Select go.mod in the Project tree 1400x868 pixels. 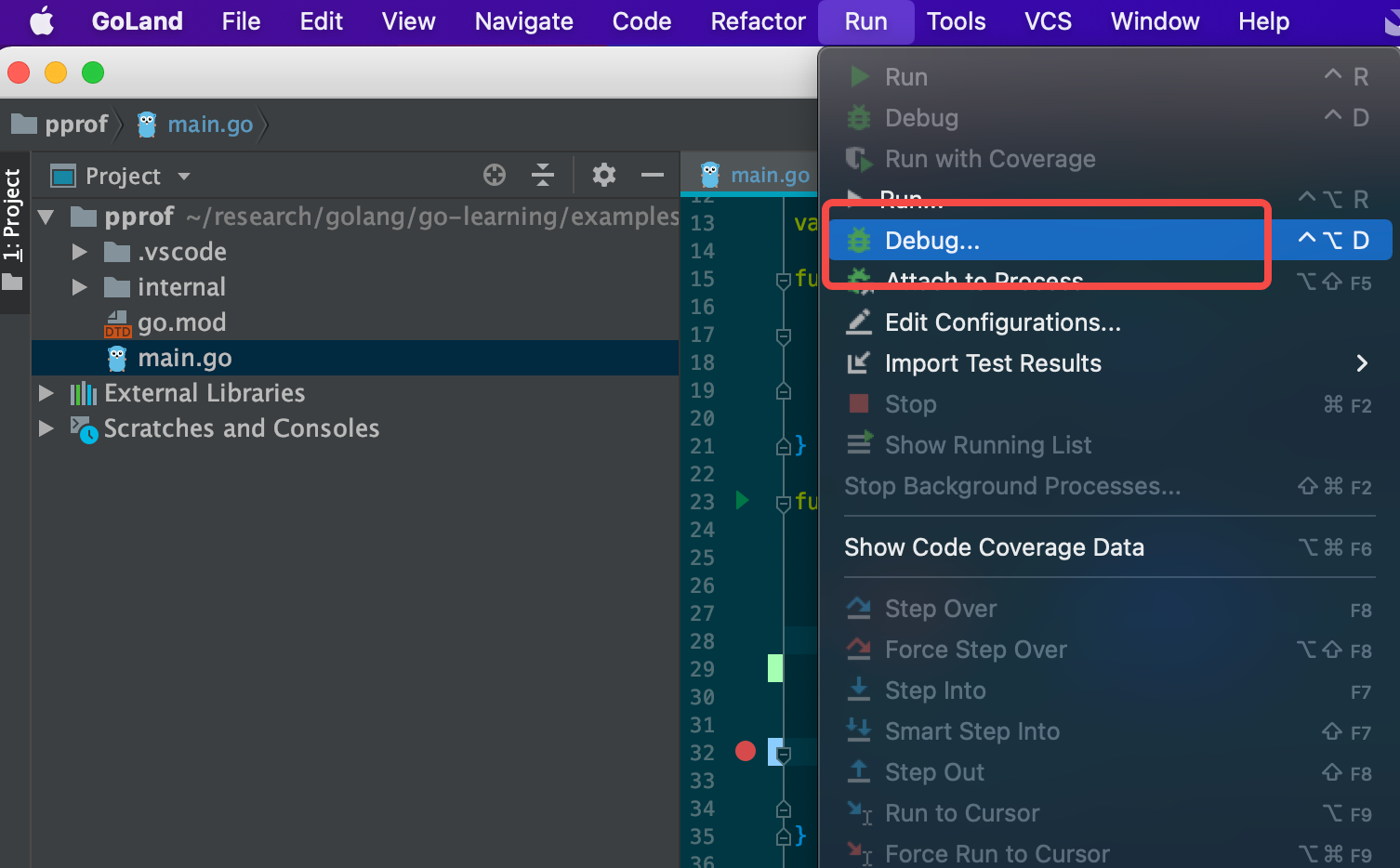point(182,322)
